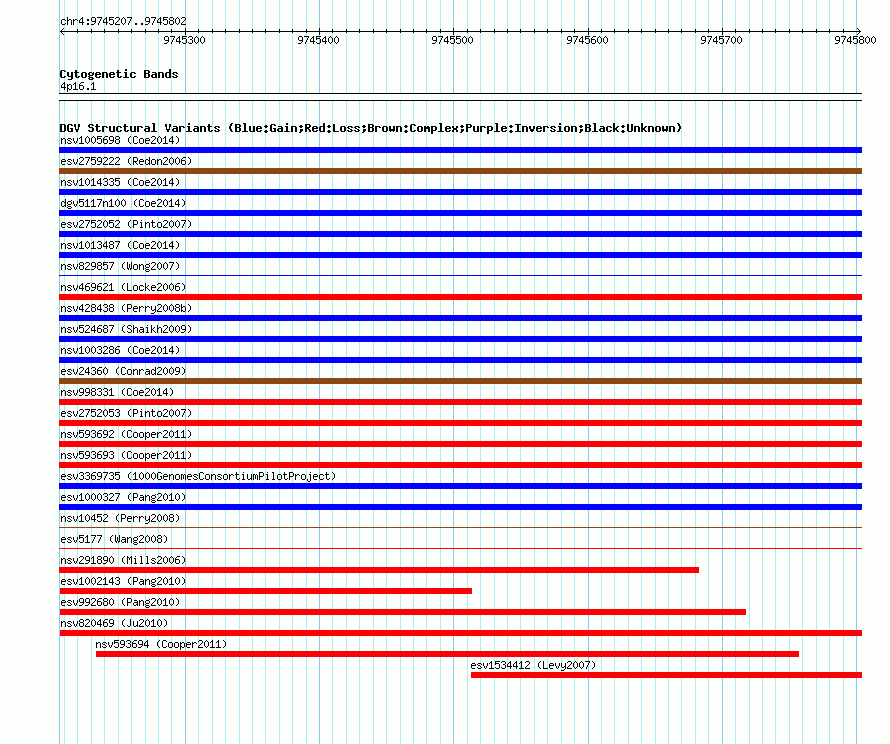
Task: Click nsv469621 (Locke2006) label
Action: [x=123, y=287]
